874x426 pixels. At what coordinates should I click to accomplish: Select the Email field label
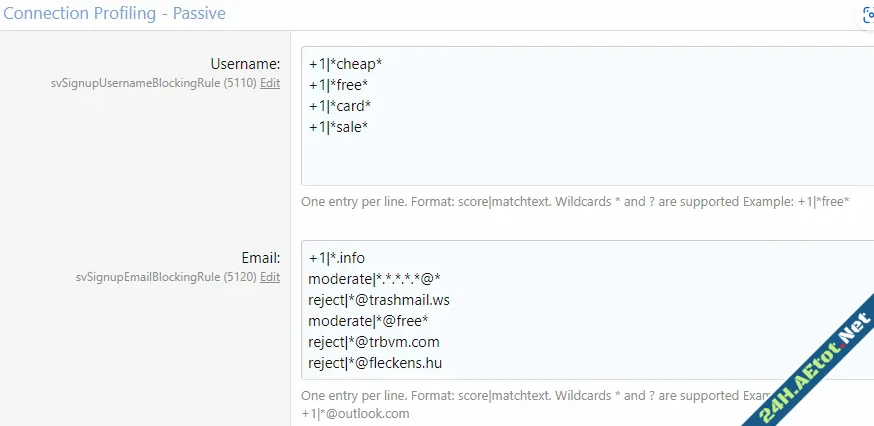click(x=260, y=258)
